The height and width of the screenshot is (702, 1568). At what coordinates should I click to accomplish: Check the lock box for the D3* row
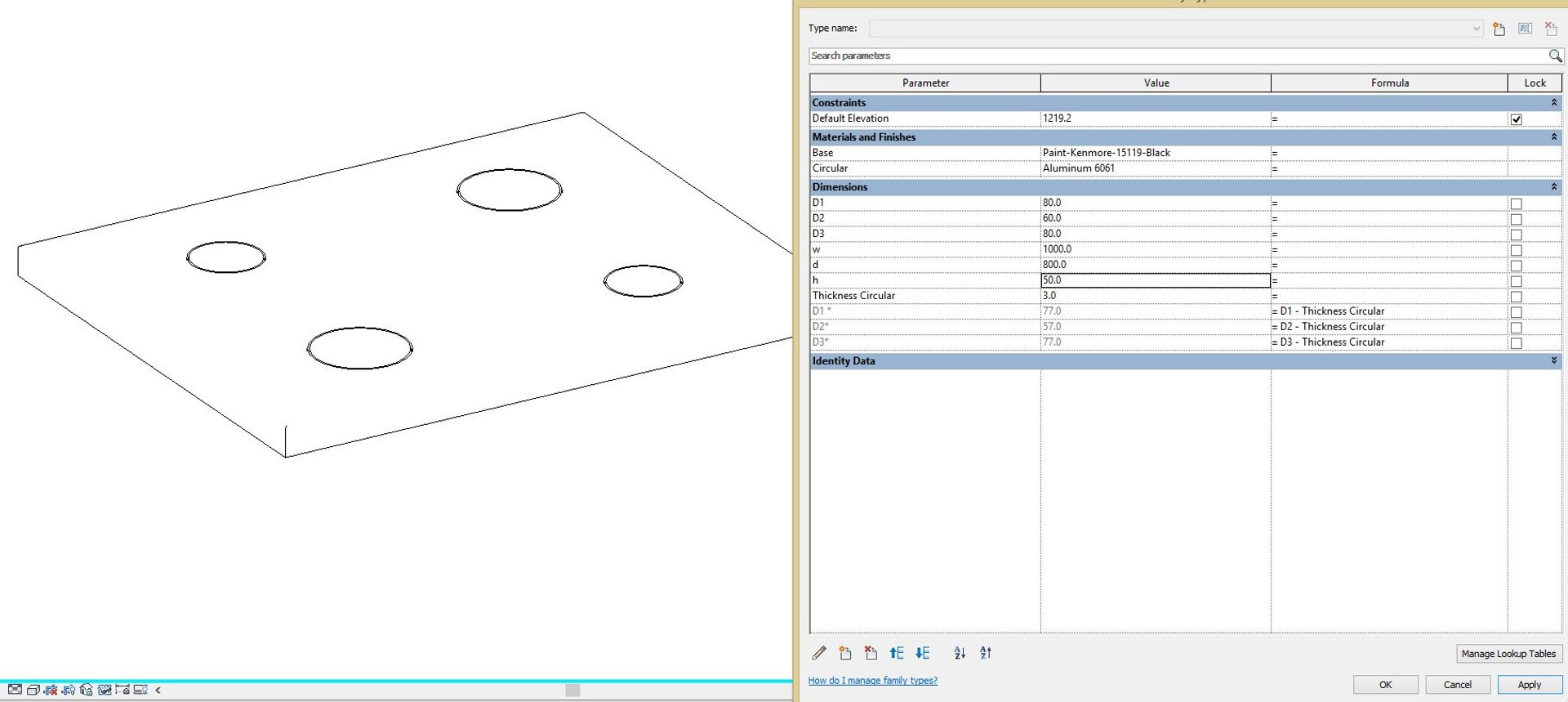(x=1516, y=343)
